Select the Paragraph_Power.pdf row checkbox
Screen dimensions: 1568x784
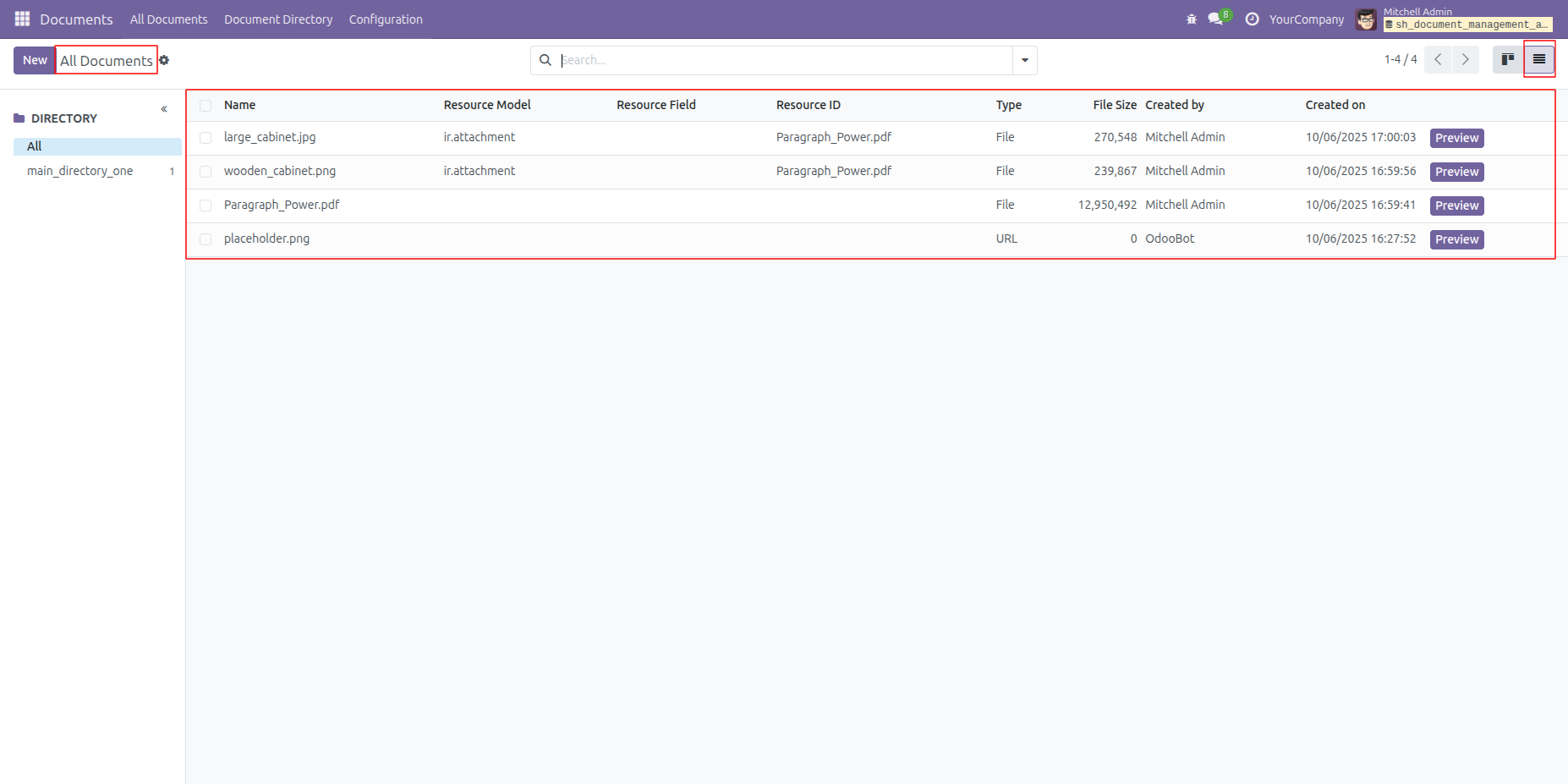[x=206, y=206]
